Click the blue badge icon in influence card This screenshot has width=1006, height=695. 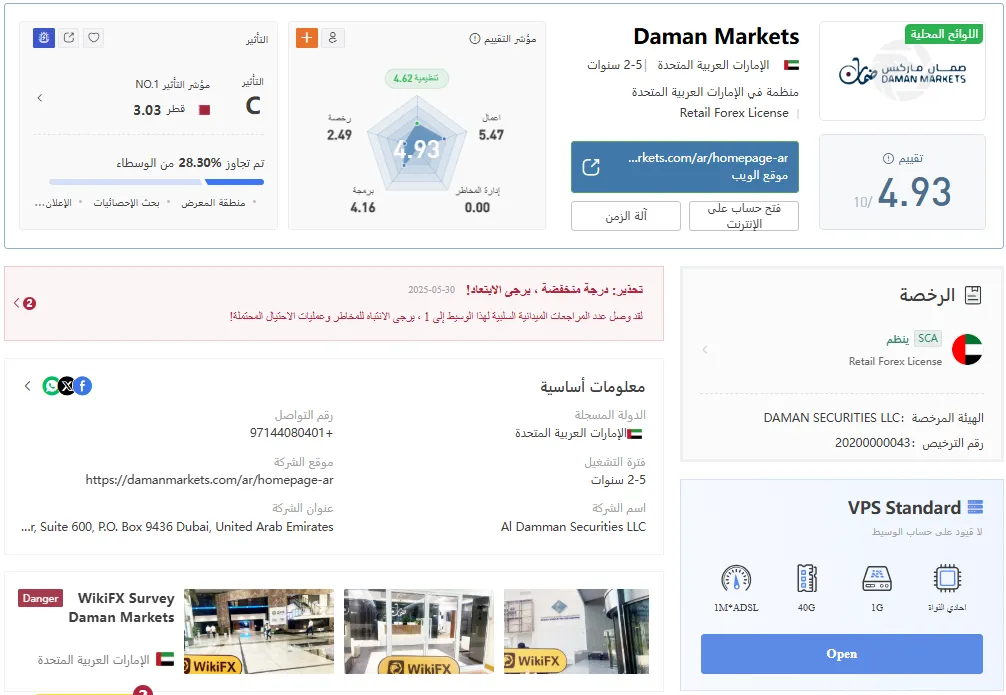(x=44, y=38)
